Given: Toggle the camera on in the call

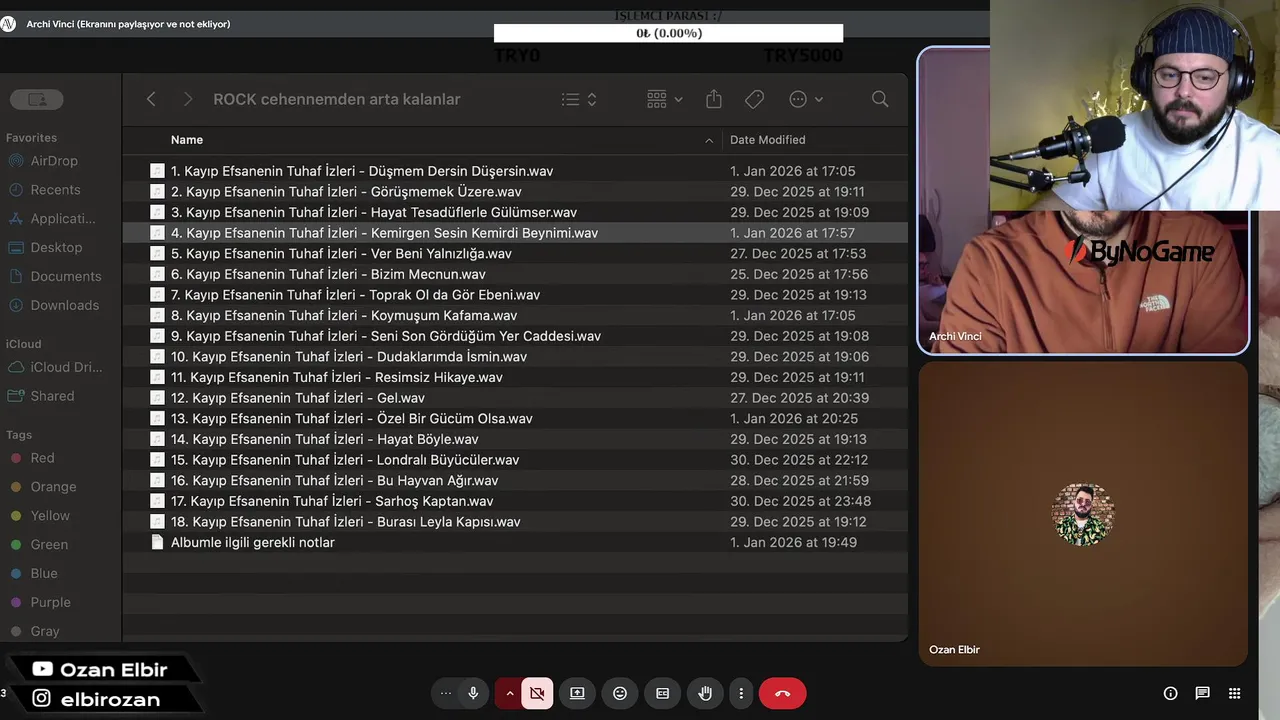Looking at the screenshot, I should (x=537, y=693).
